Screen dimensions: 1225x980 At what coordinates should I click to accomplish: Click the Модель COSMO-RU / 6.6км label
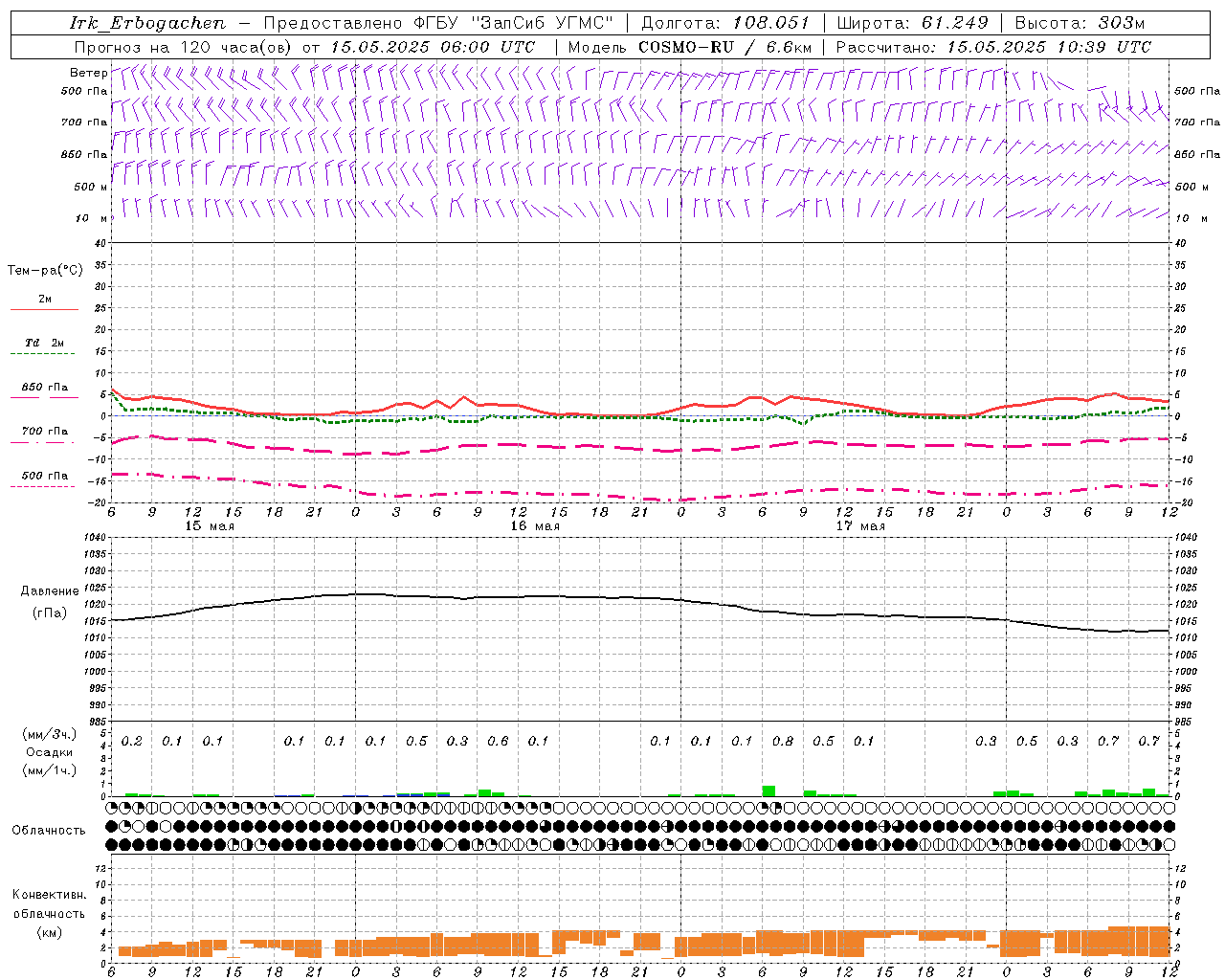coord(690,47)
